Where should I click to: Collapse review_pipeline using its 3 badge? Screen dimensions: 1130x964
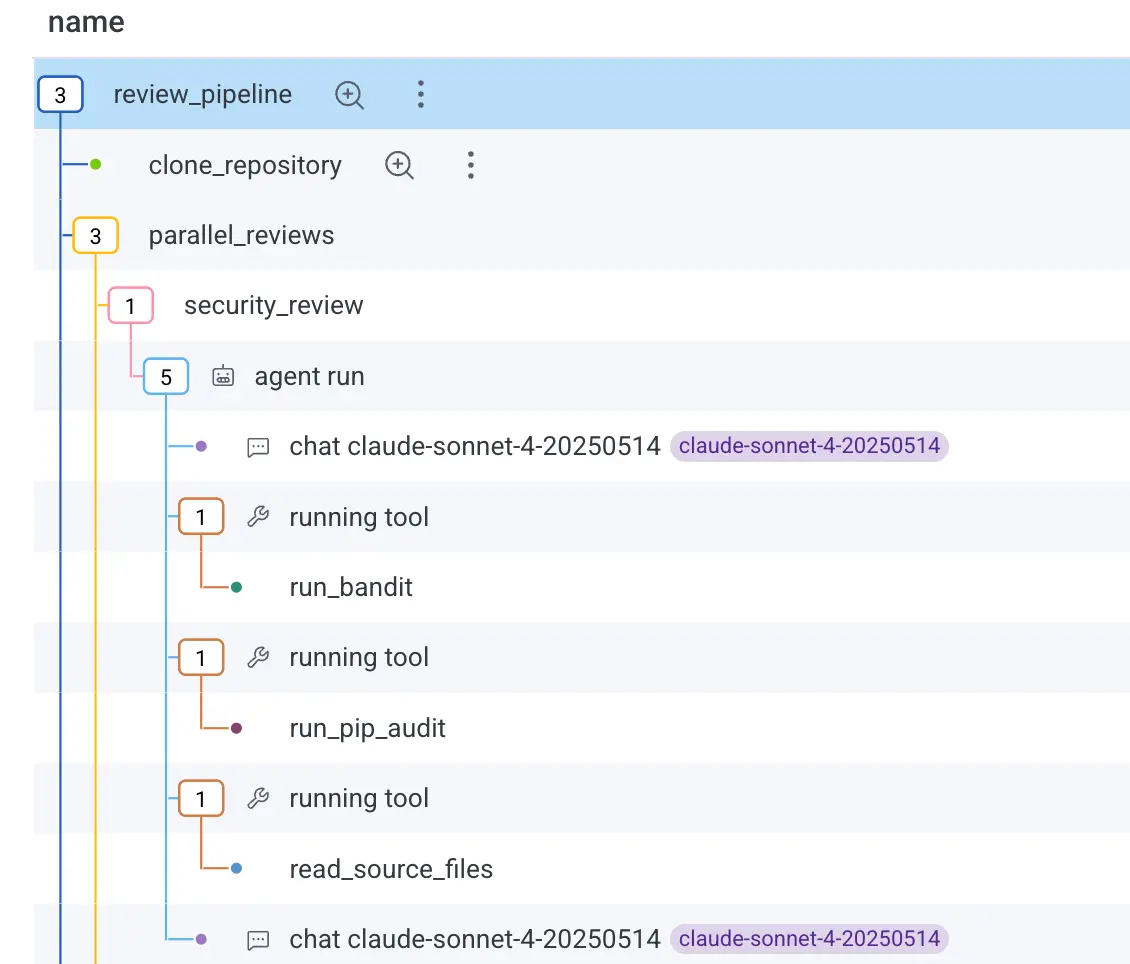click(x=60, y=95)
